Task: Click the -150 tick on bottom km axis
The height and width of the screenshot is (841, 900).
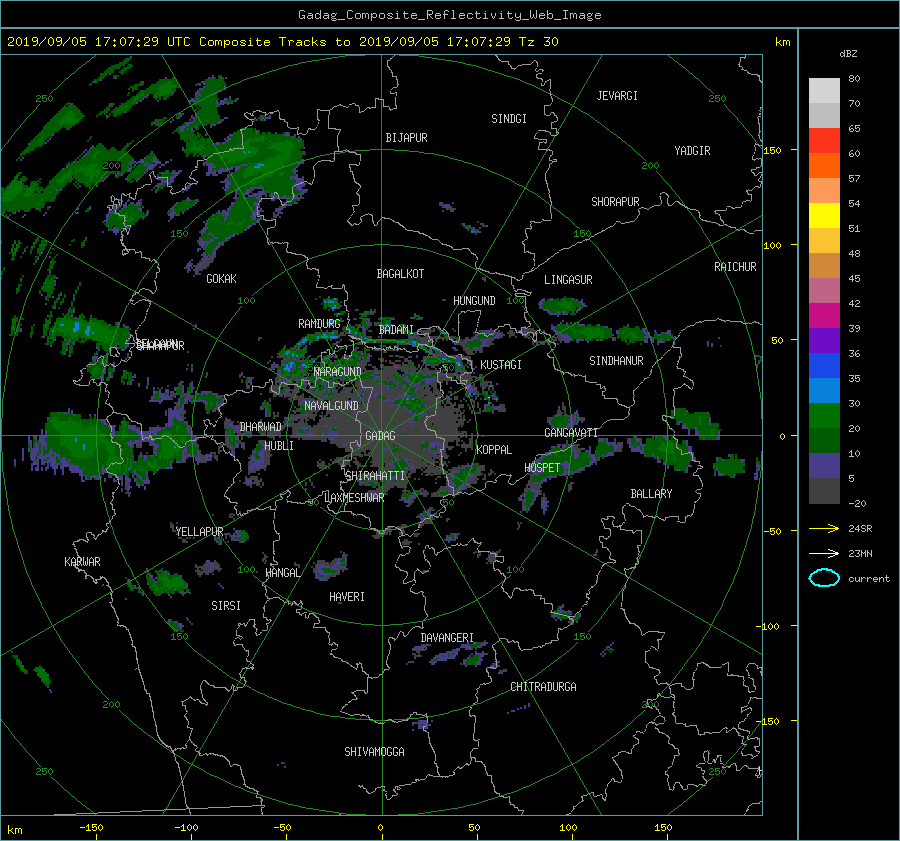Action: click(91, 828)
